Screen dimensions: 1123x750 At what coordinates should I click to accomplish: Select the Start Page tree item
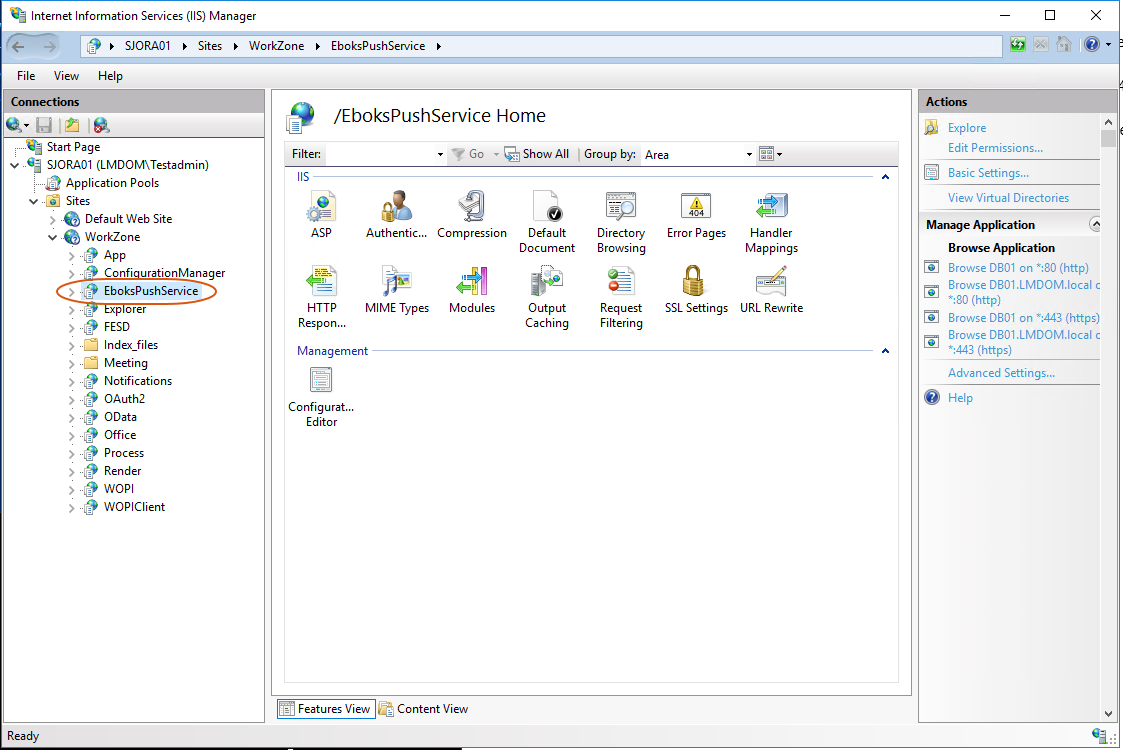pyautogui.click(x=73, y=147)
